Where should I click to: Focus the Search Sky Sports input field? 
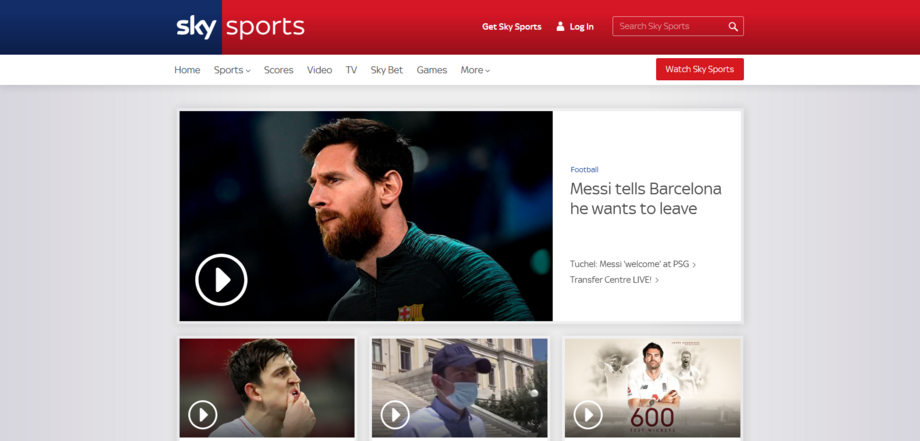(x=668, y=27)
